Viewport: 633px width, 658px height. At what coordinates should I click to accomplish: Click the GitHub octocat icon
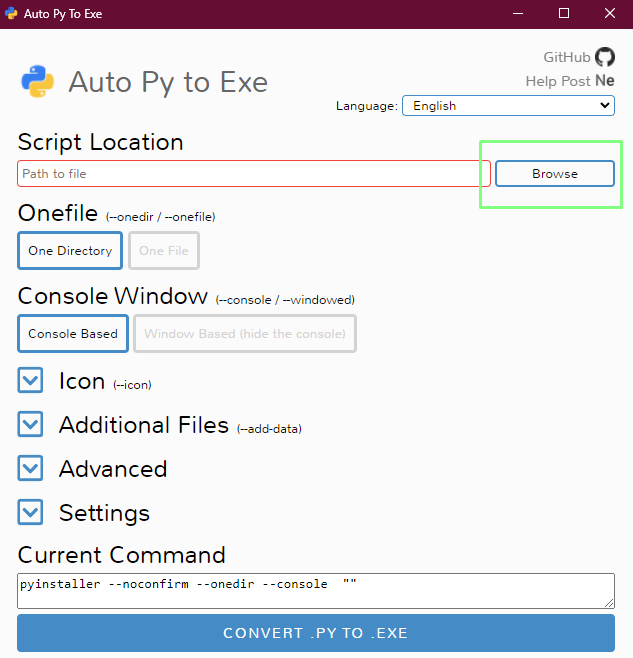pos(605,57)
